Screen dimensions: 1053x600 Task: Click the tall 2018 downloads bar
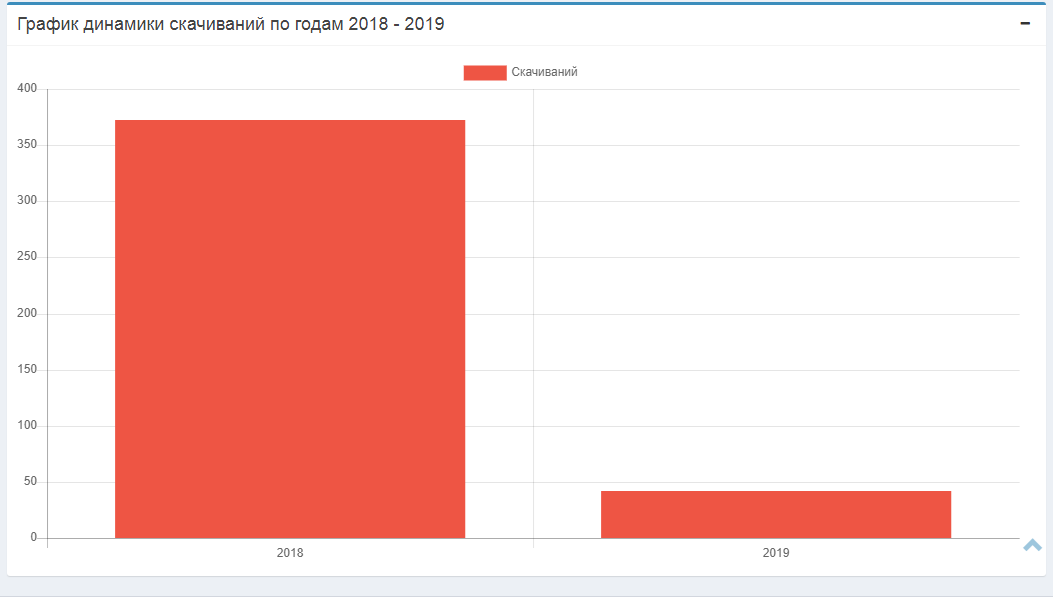290,330
